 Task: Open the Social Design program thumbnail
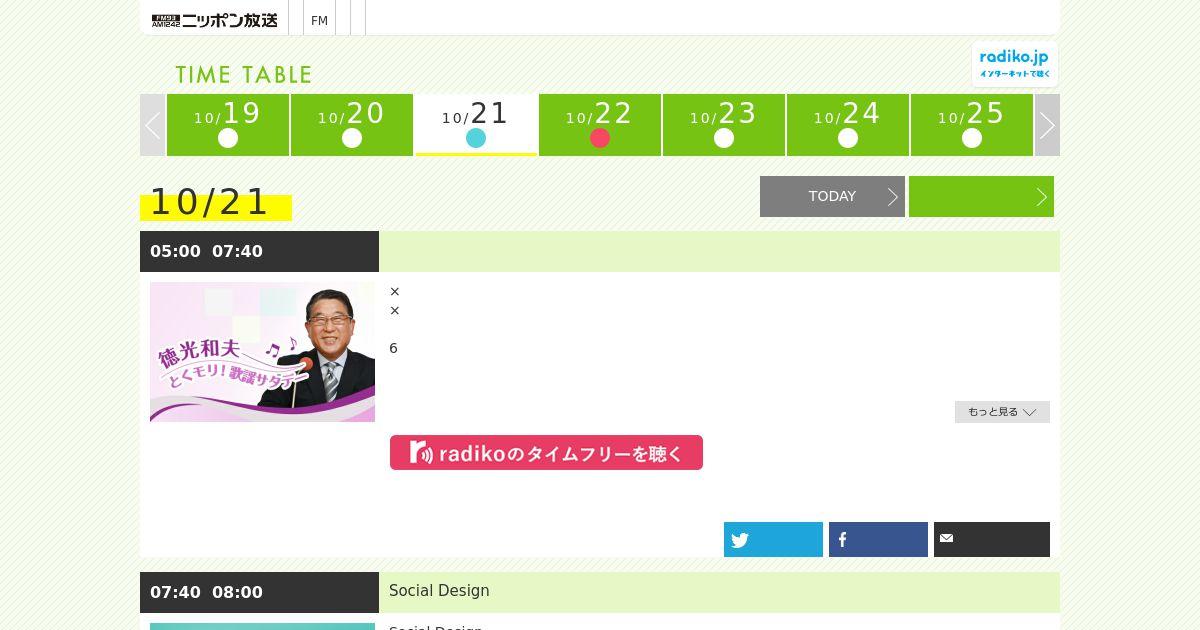click(262, 626)
